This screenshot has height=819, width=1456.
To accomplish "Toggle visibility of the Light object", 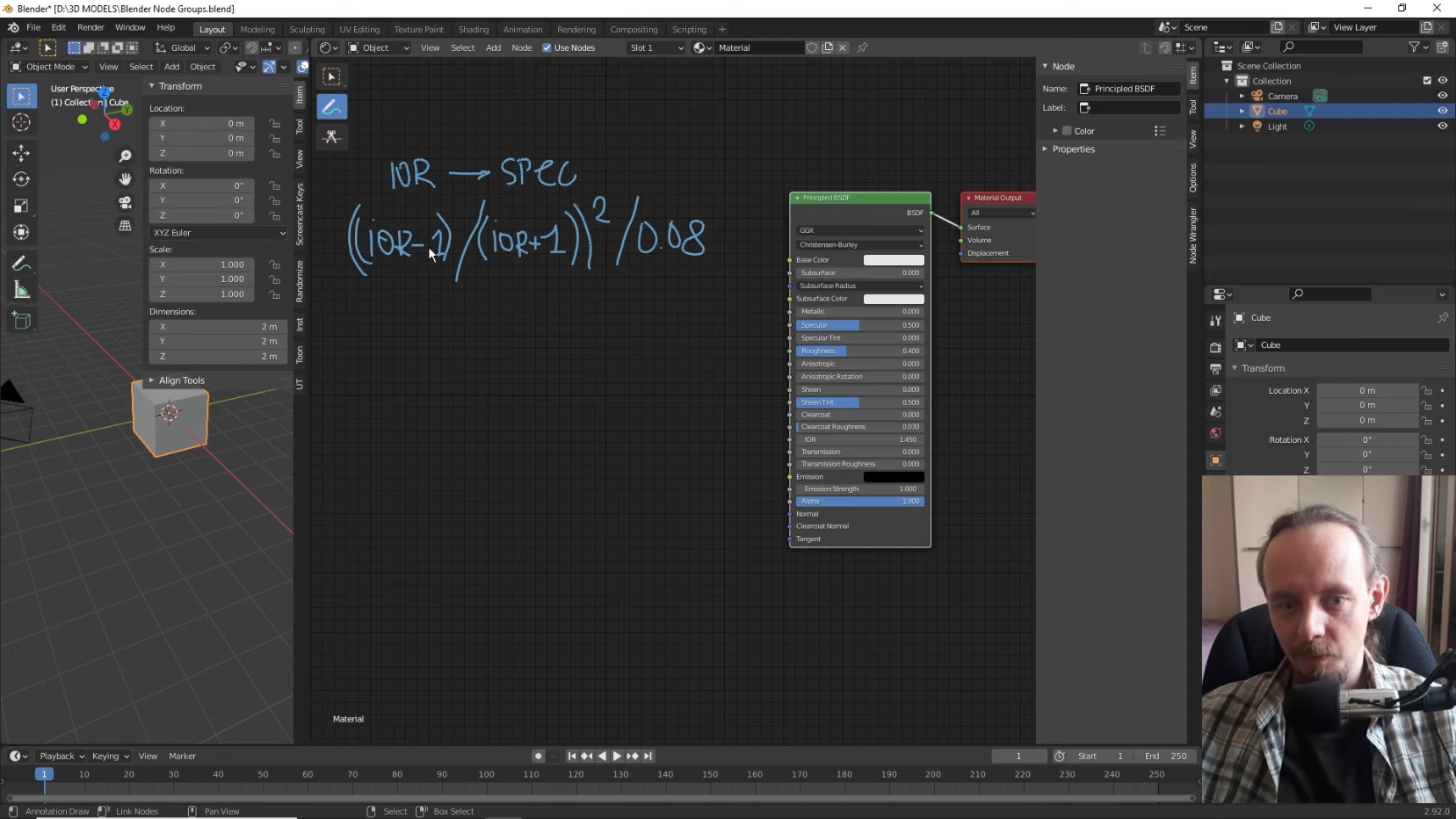I will (x=1442, y=126).
